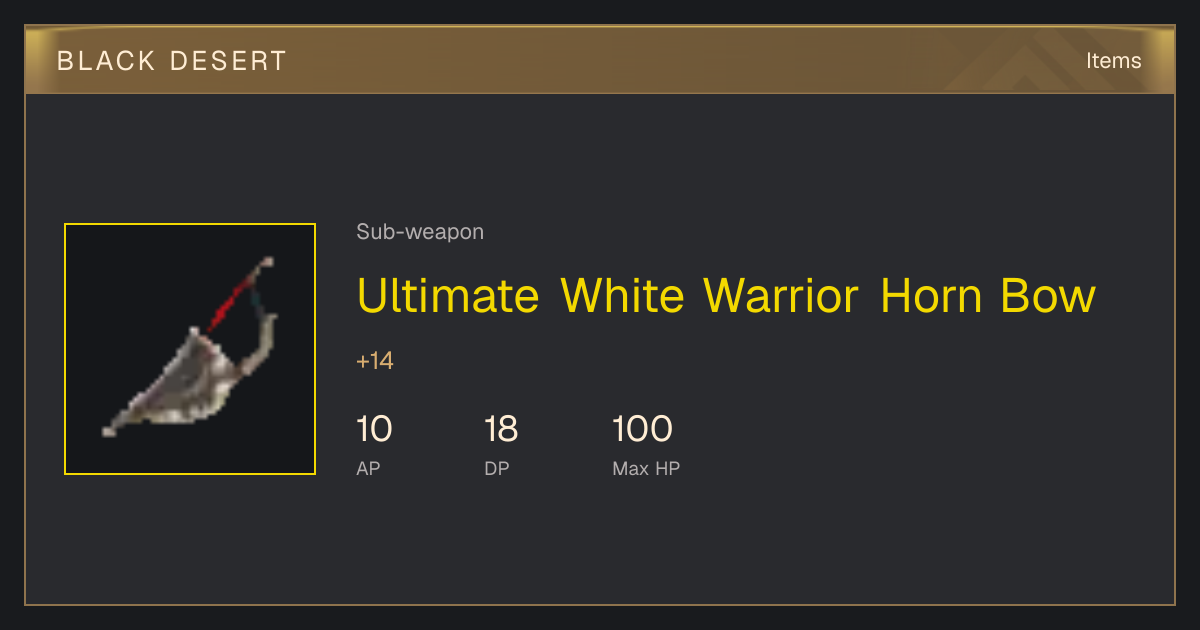Image resolution: width=1200 pixels, height=630 pixels.
Task: Click the word Ultimate in the title
Action: click(448, 296)
